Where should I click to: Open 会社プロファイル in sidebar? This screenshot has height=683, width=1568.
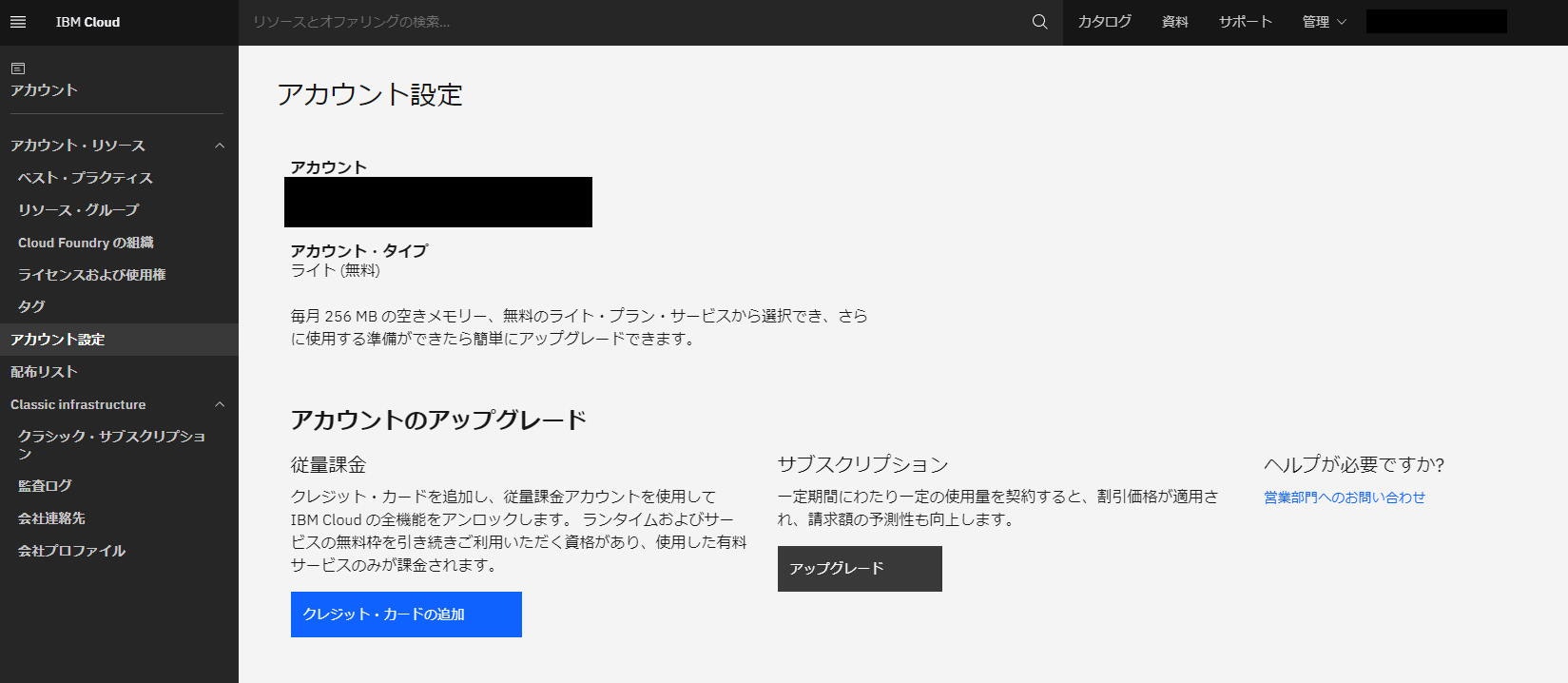click(x=71, y=551)
